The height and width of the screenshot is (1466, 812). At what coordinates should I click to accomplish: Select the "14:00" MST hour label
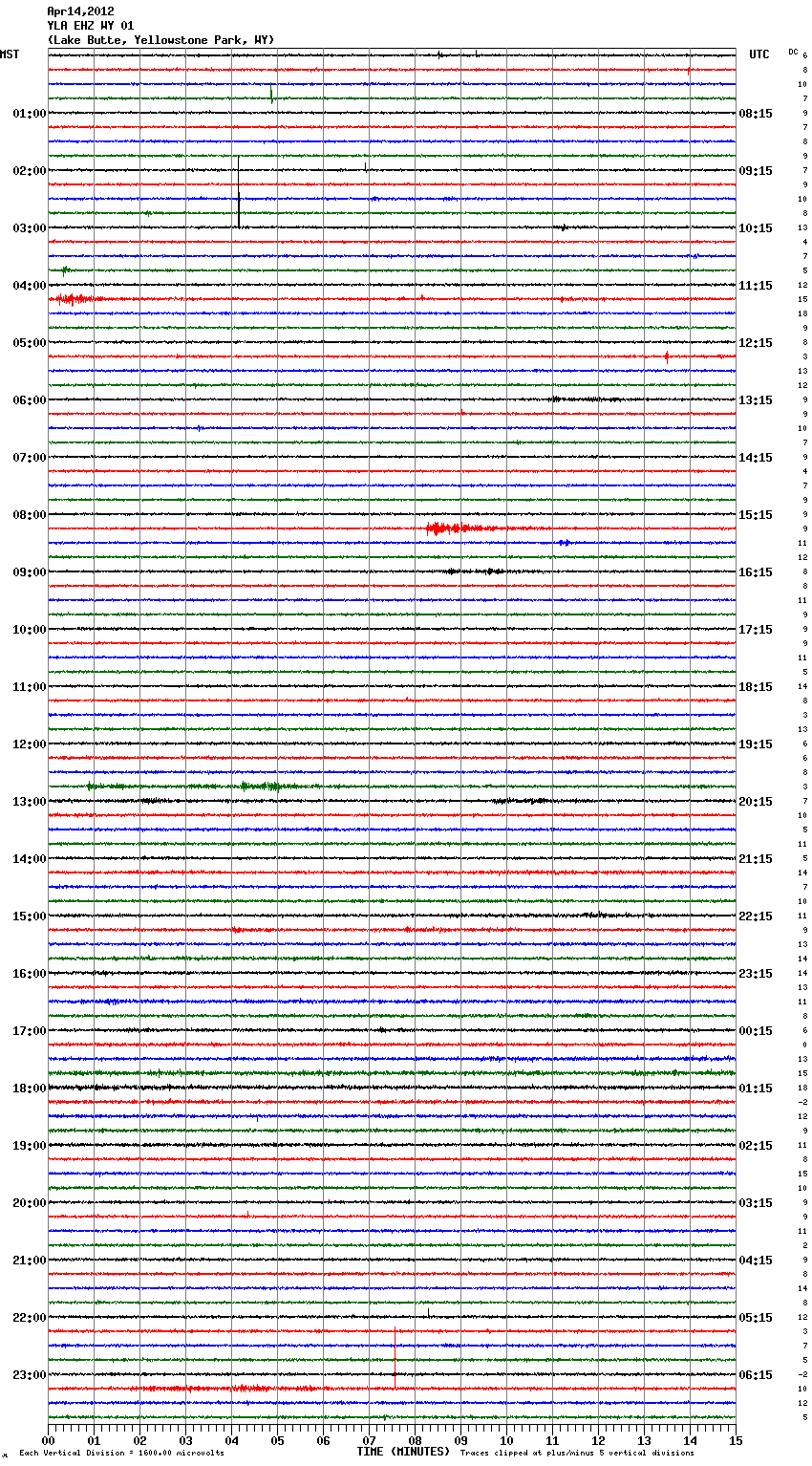pos(30,859)
